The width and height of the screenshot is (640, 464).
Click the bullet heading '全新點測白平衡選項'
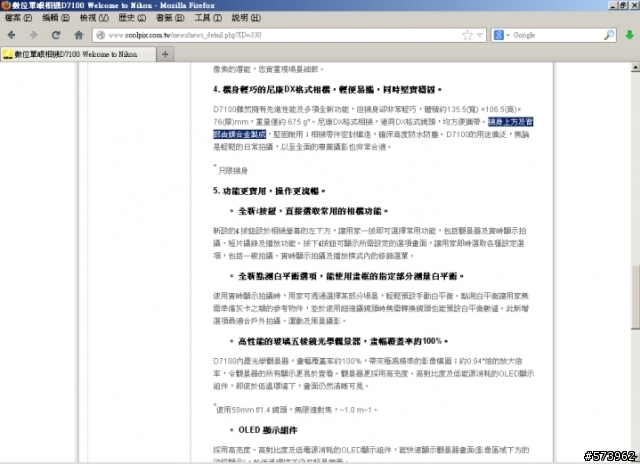point(351,276)
